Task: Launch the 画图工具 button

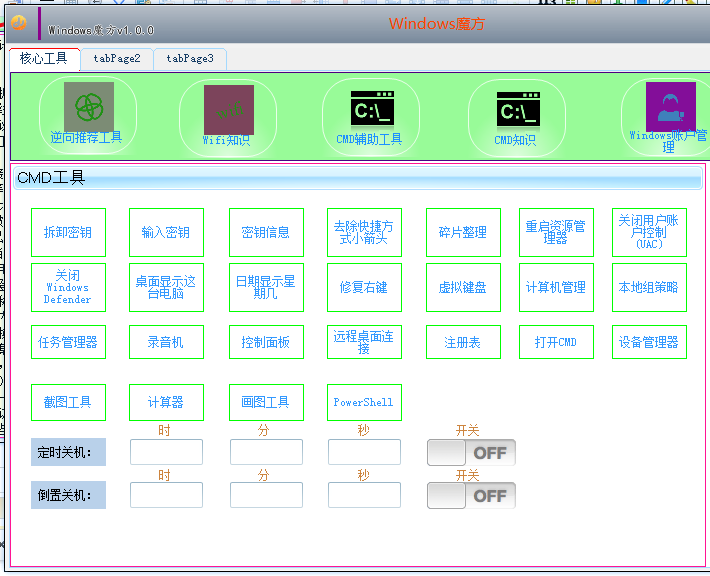Action: [266, 402]
